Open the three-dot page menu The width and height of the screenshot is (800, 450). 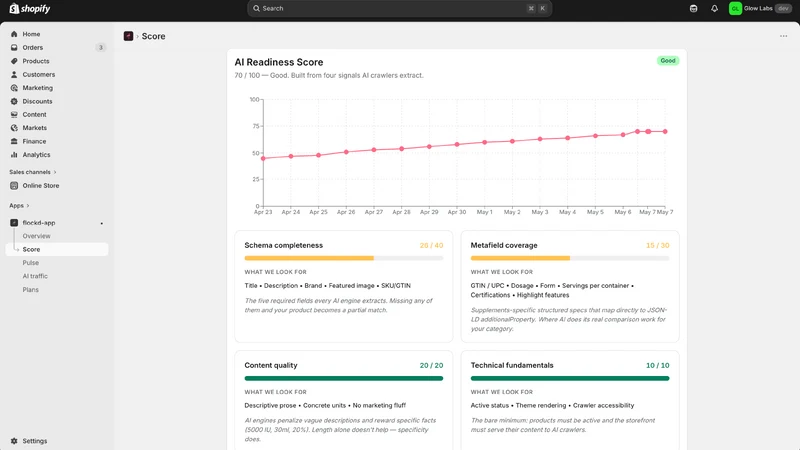[x=783, y=36]
